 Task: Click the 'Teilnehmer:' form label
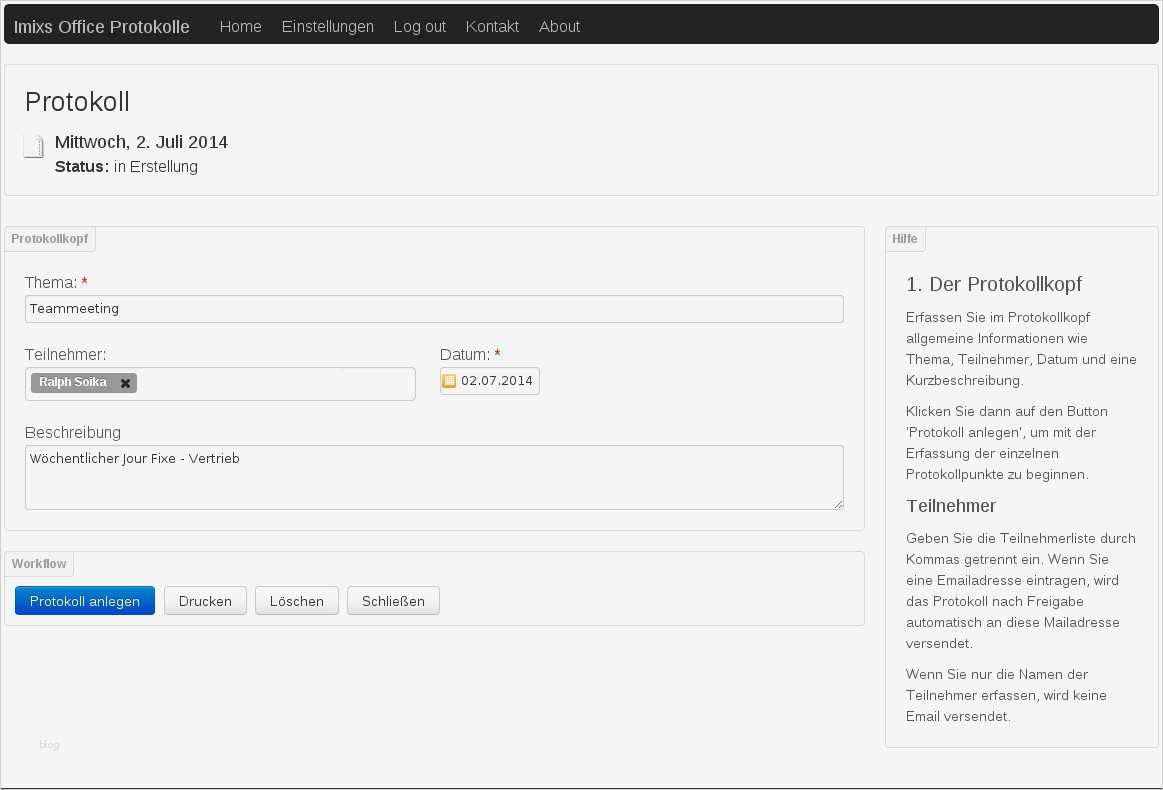[65, 355]
